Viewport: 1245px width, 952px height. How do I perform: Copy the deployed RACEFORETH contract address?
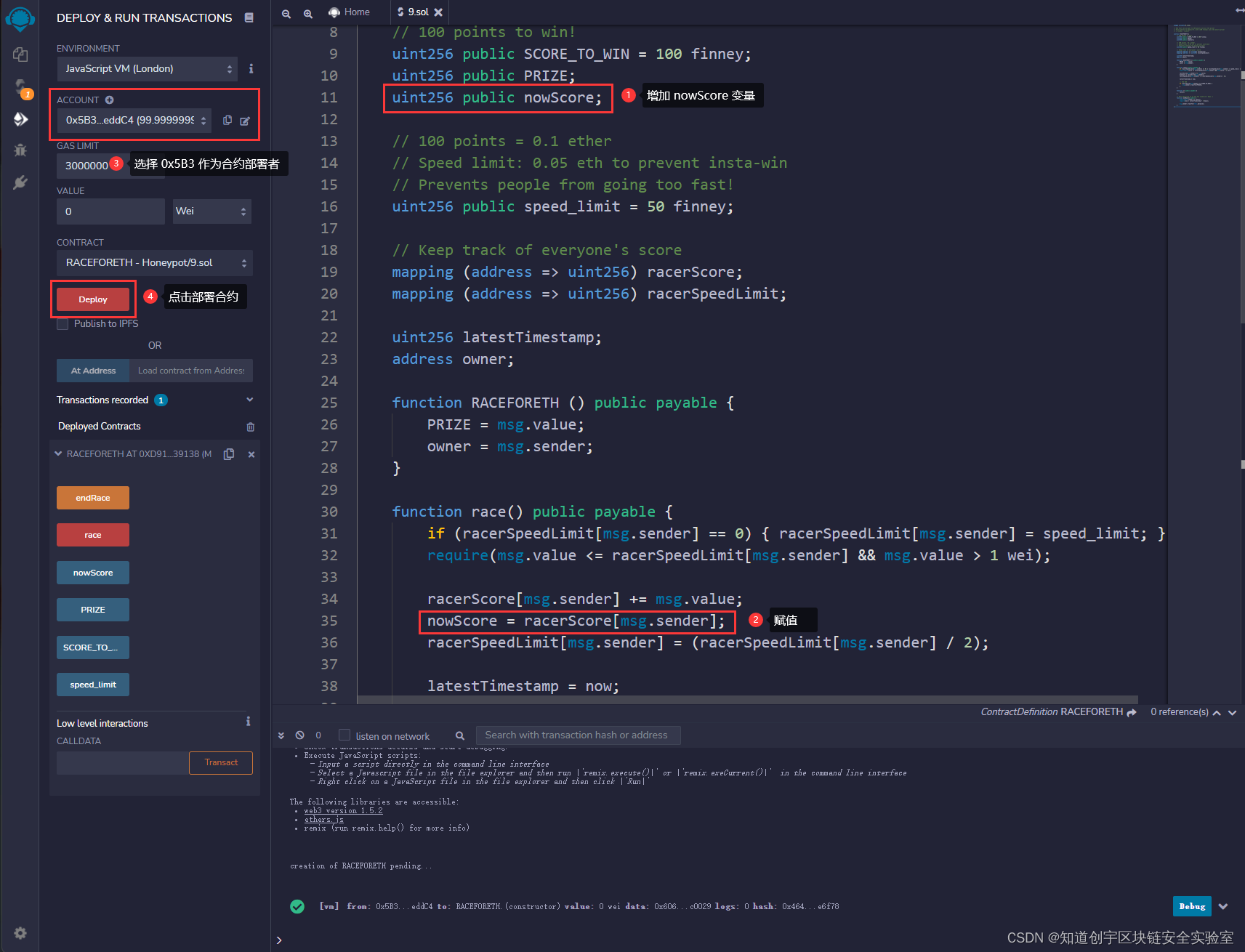tap(229, 454)
